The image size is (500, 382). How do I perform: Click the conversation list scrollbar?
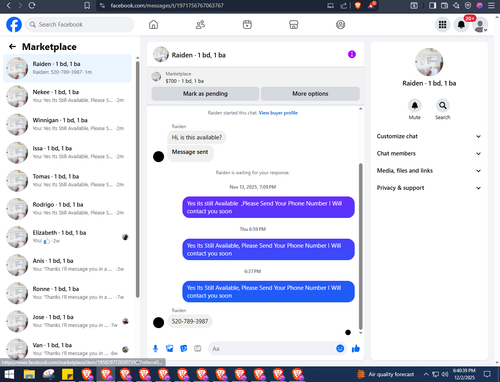click(138, 178)
